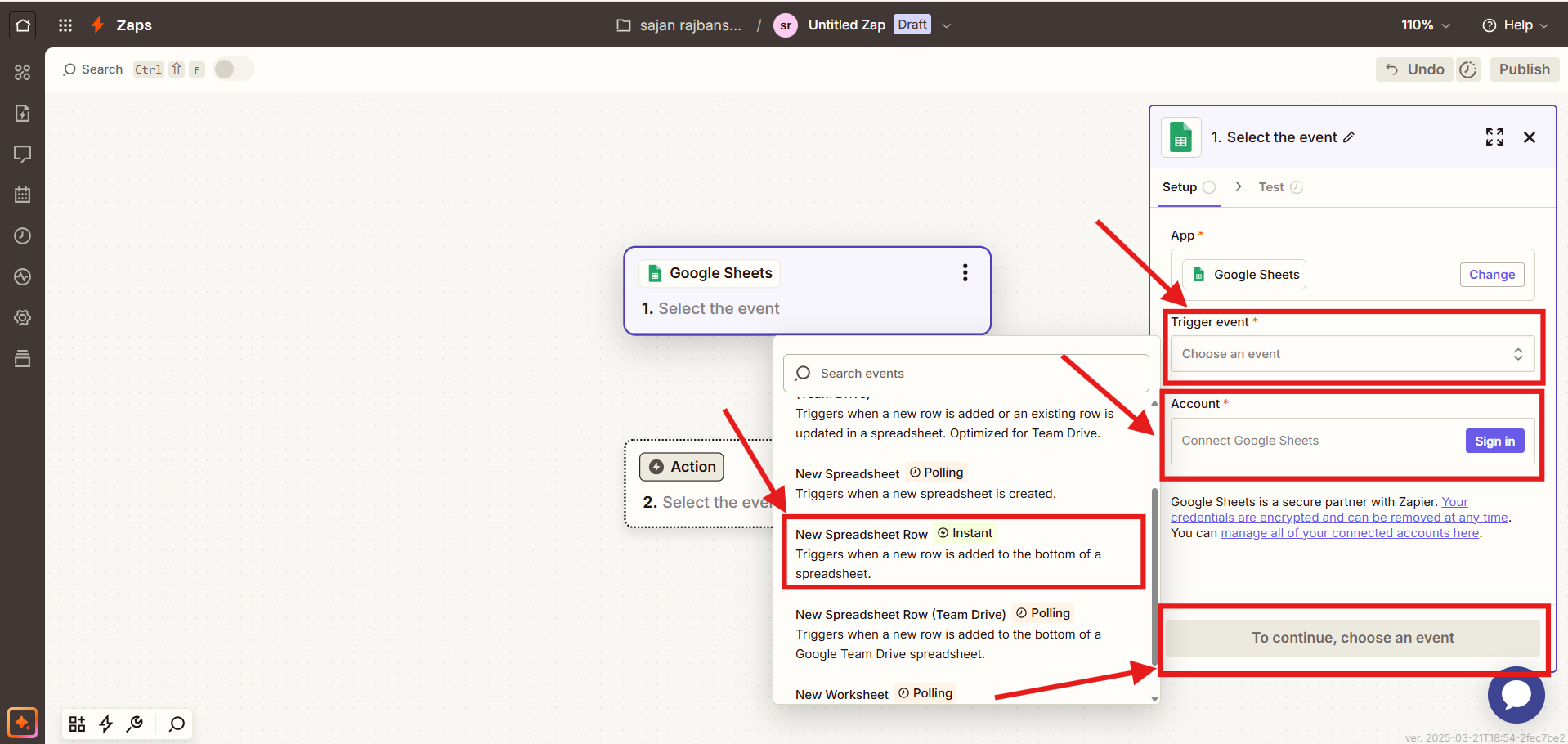The image size is (1568, 744).
Task: Open the chat support bubble
Action: coord(1516,695)
